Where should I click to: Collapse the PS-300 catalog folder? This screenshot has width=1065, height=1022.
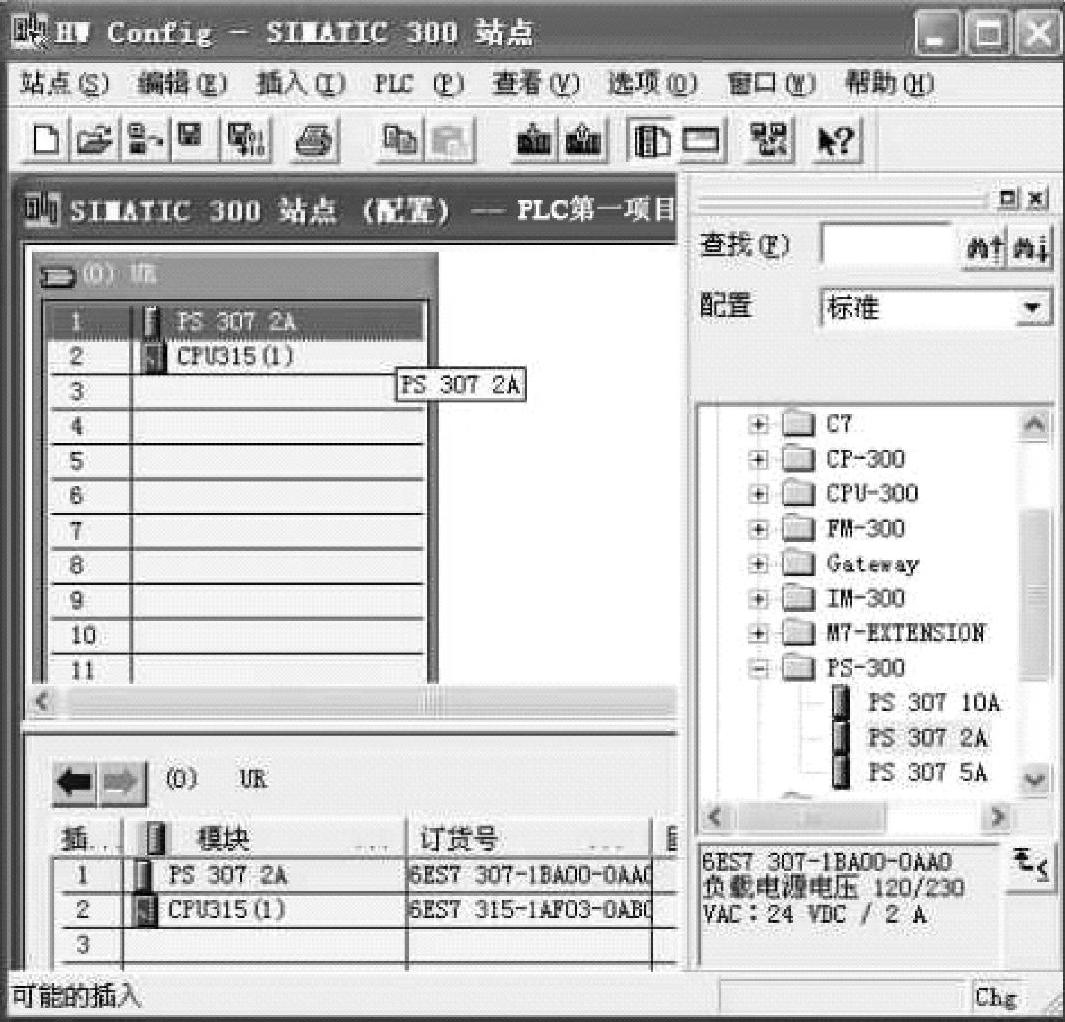tap(758, 669)
